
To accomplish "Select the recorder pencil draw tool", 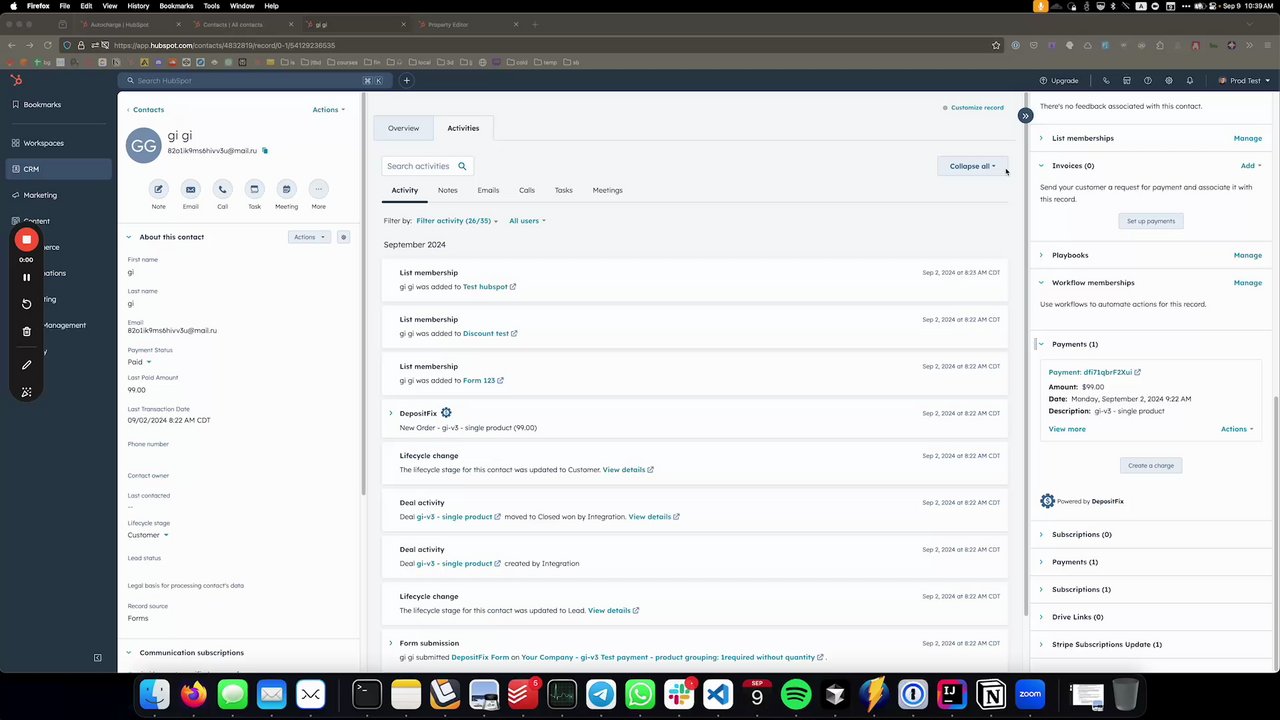I will [27, 365].
